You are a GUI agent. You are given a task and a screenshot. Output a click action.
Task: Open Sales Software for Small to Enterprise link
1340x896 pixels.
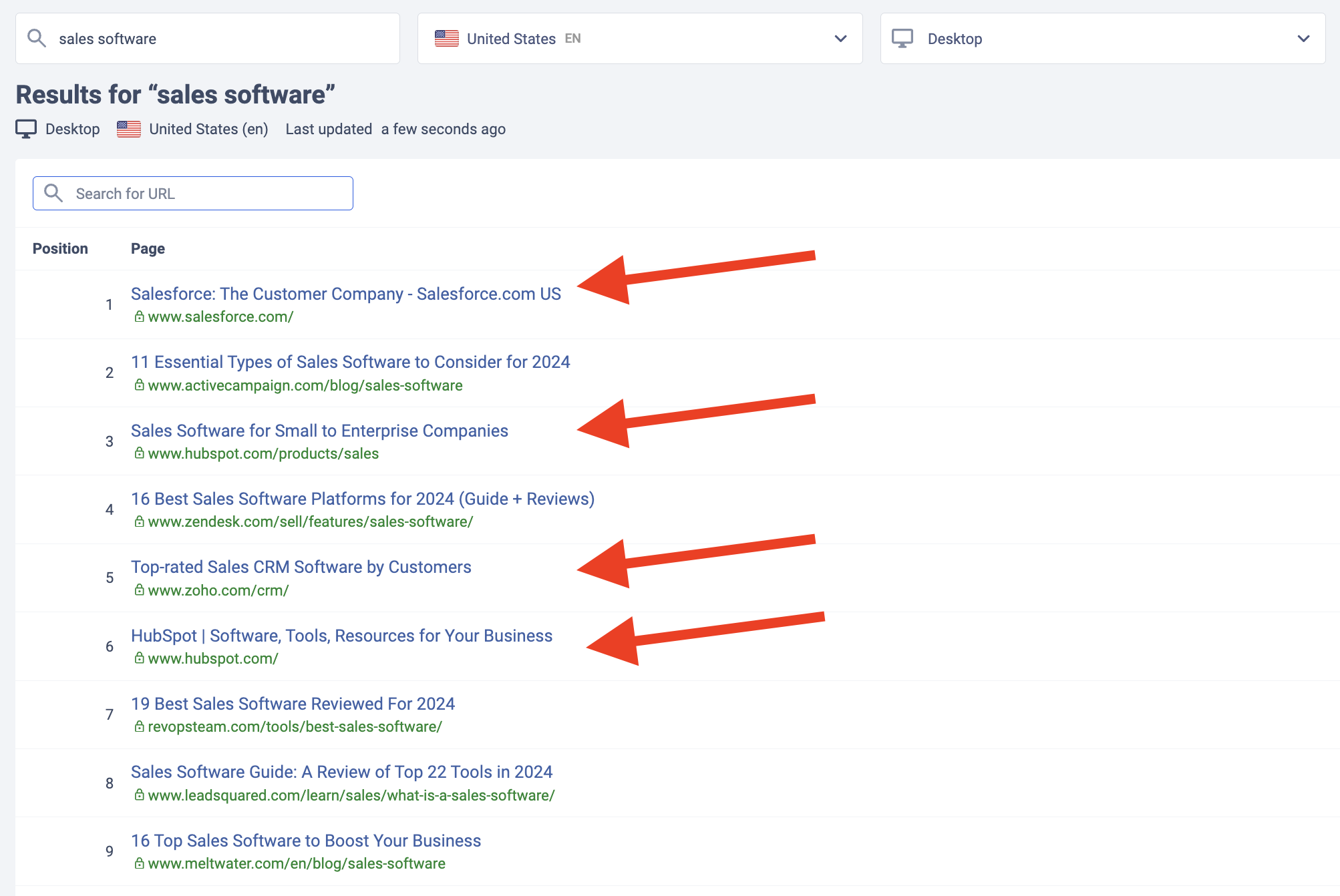[x=319, y=431]
